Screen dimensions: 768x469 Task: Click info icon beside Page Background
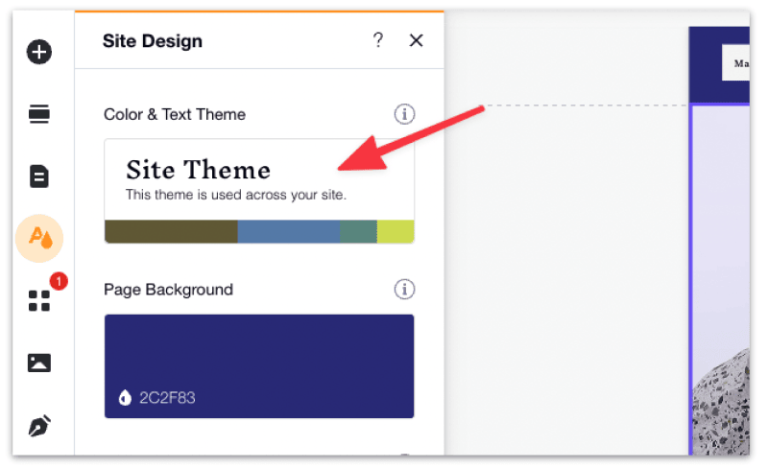pos(404,289)
